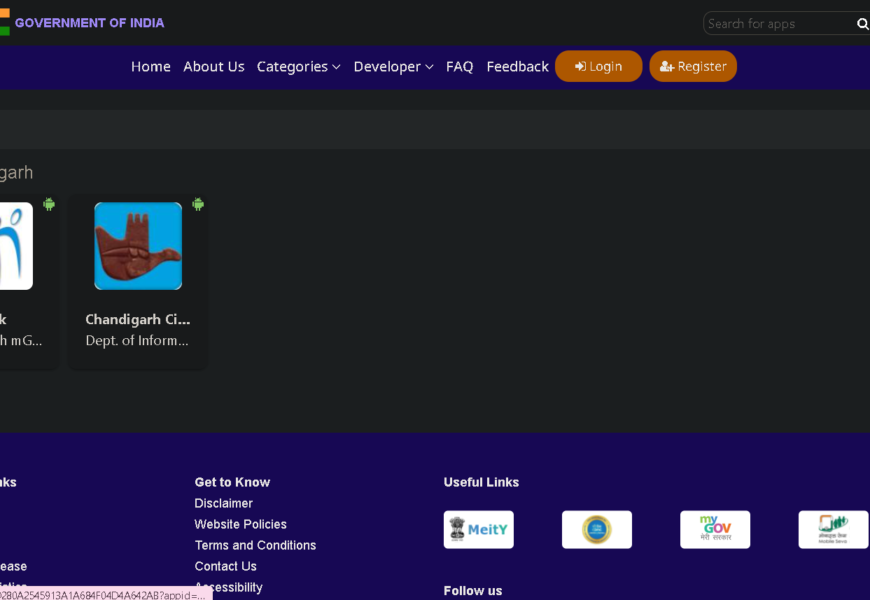This screenshot has height=600, width=870.
Task: Click the search magnifier icon
Action: [862, 24]
